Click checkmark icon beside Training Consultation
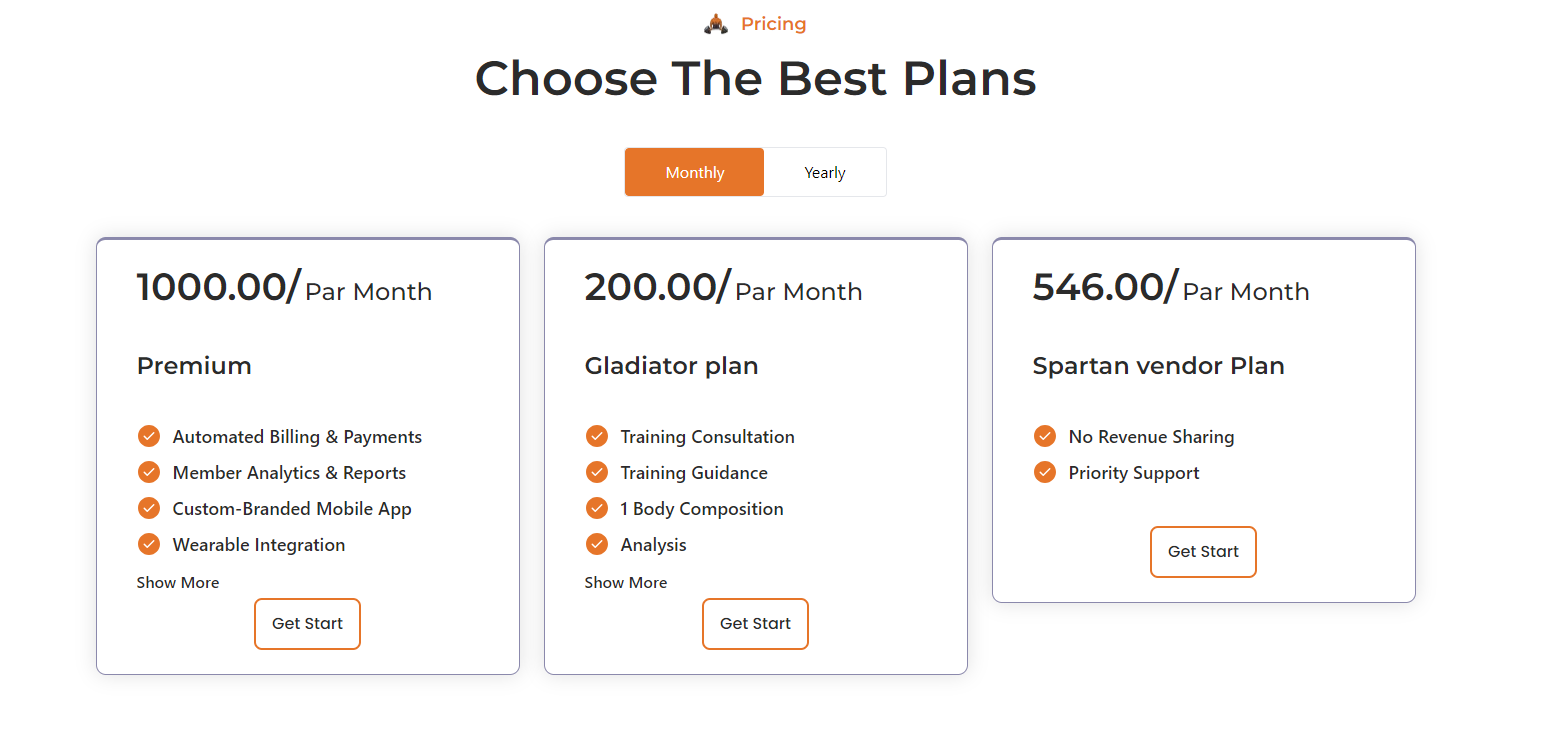This screenshot has height=738, width=1559. pos(597,437)
